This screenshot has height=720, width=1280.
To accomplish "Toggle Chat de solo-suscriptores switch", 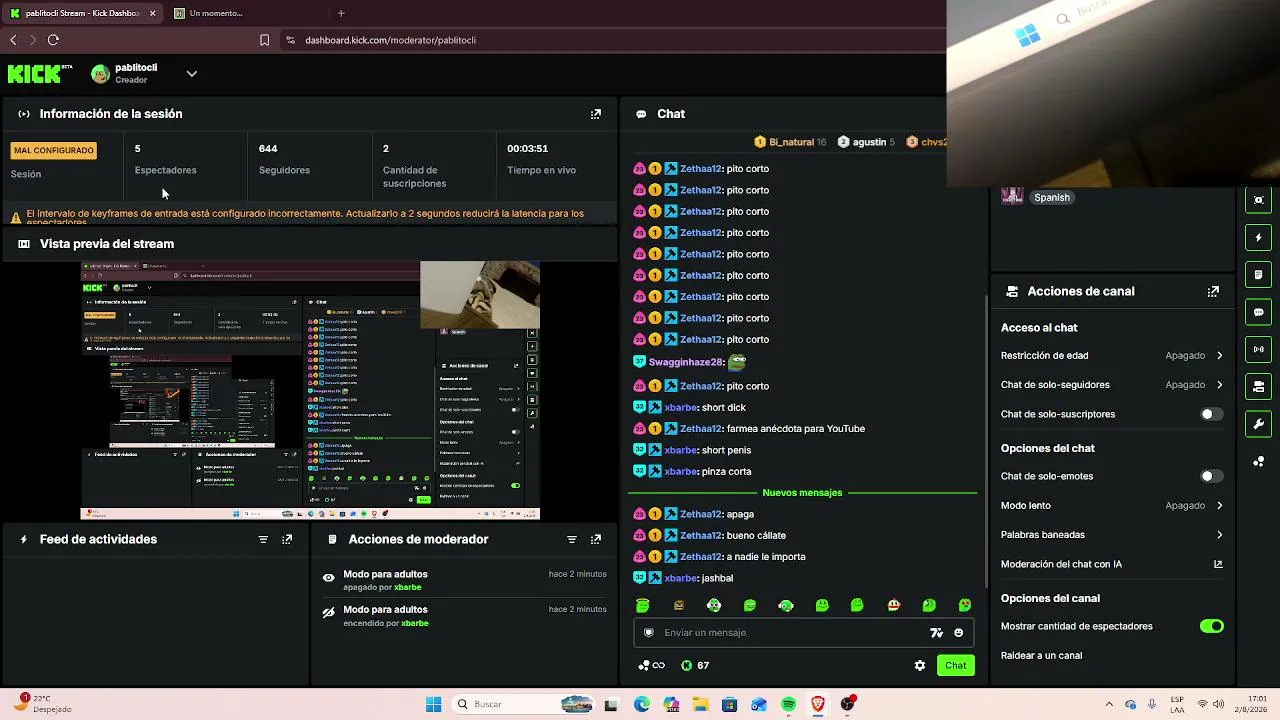I will tap(1211, 414).
